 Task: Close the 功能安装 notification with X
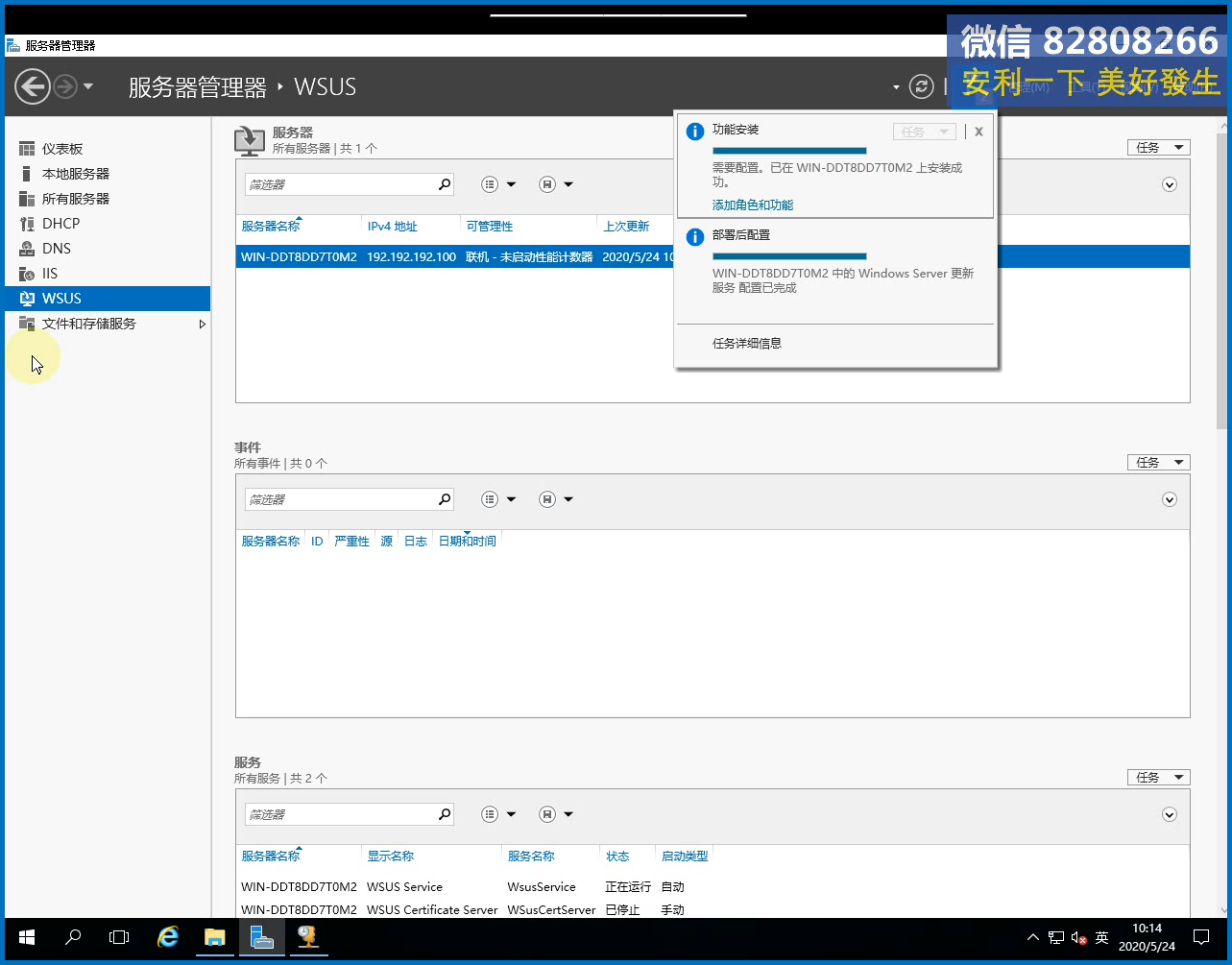click(978, 132)
